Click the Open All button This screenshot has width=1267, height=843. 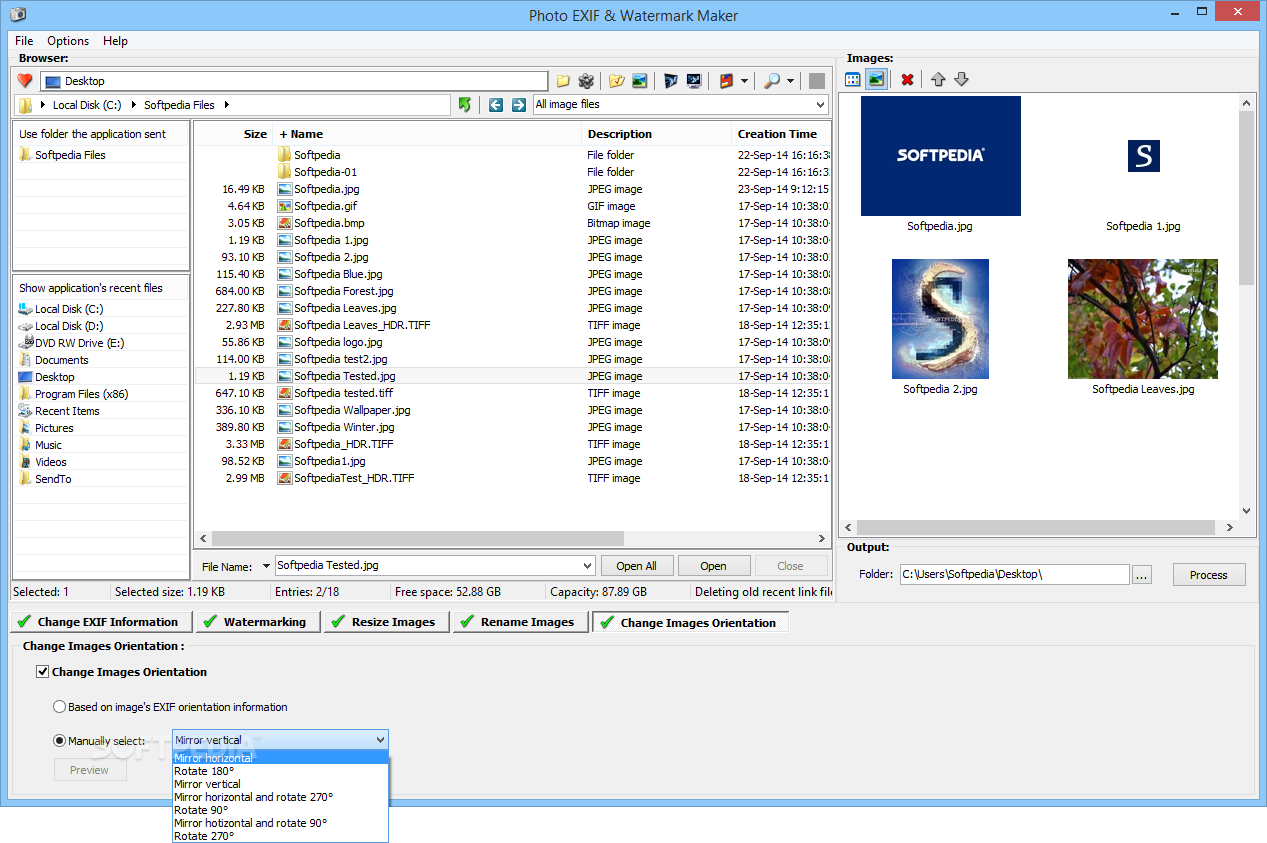[637, 566]
